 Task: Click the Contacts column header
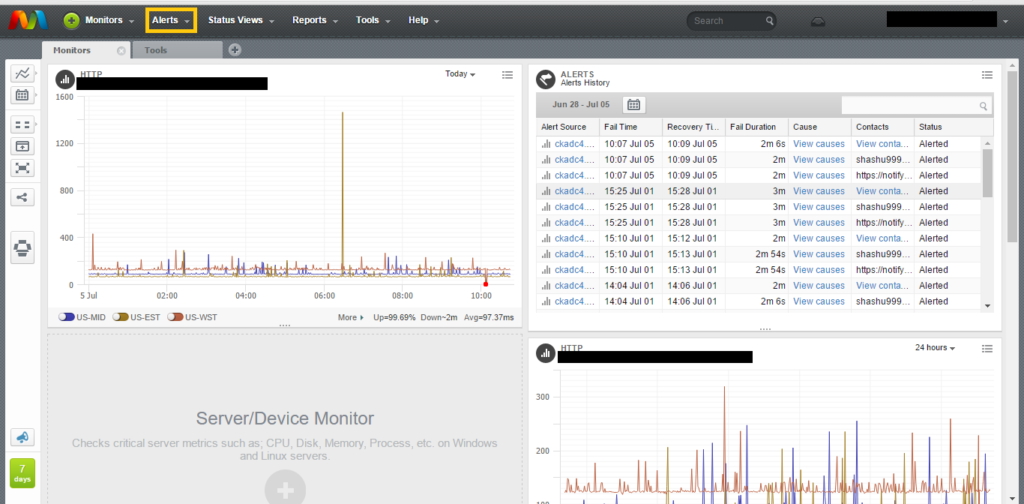882,127
